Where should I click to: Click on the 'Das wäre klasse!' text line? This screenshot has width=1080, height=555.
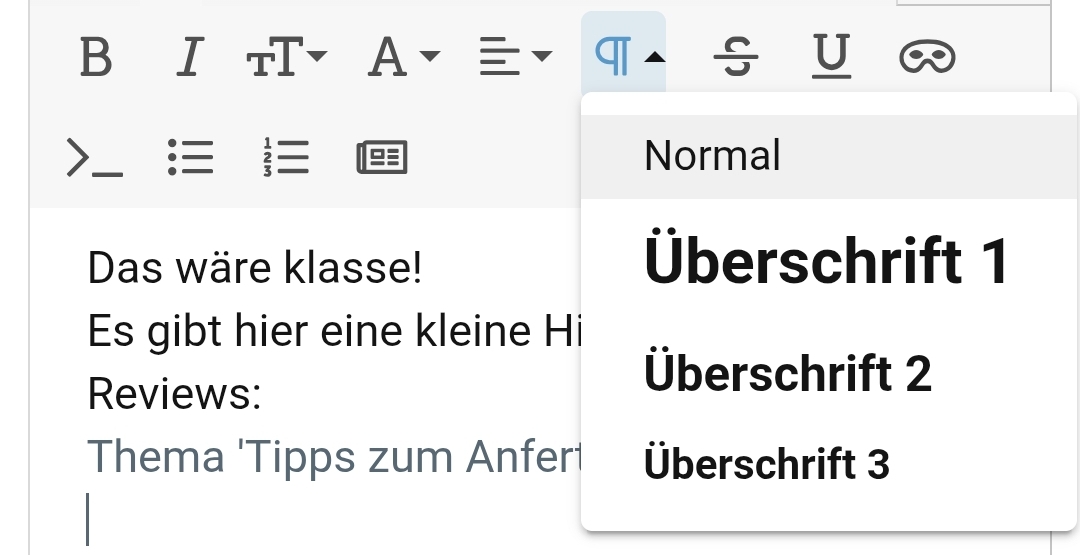pos(255,268)
